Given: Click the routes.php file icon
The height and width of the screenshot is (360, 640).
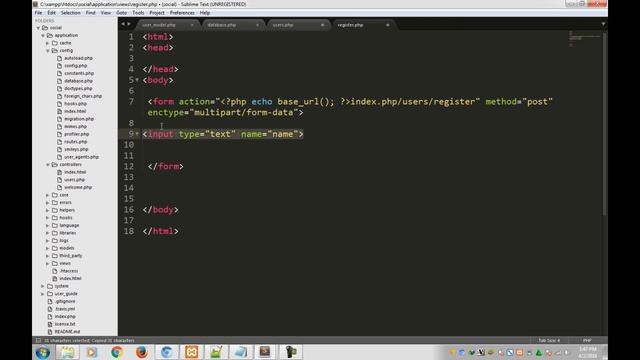Looking at the screenshot, I should pos(60,142).
